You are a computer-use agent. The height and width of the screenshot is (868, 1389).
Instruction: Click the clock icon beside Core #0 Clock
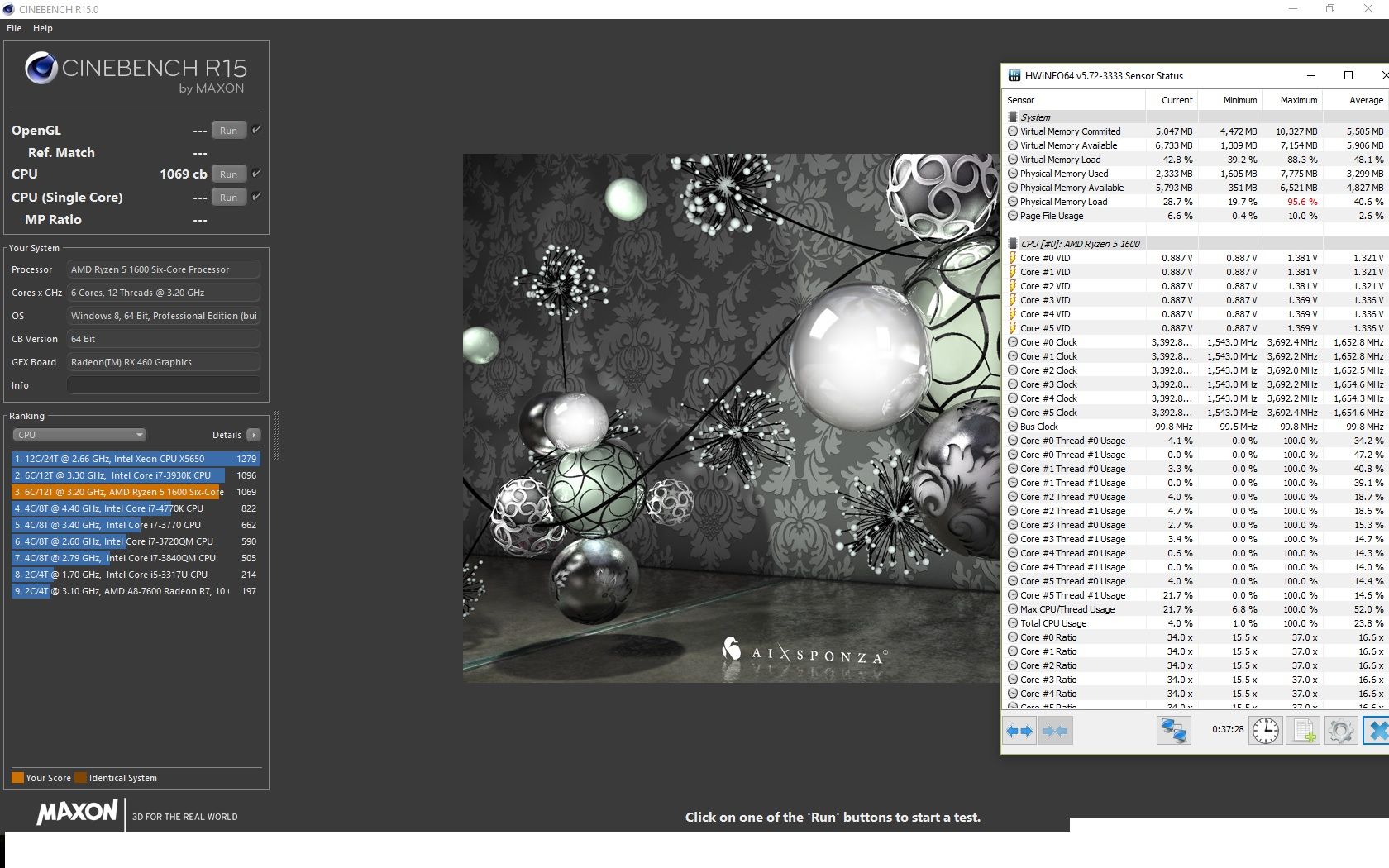[1013, 342]
